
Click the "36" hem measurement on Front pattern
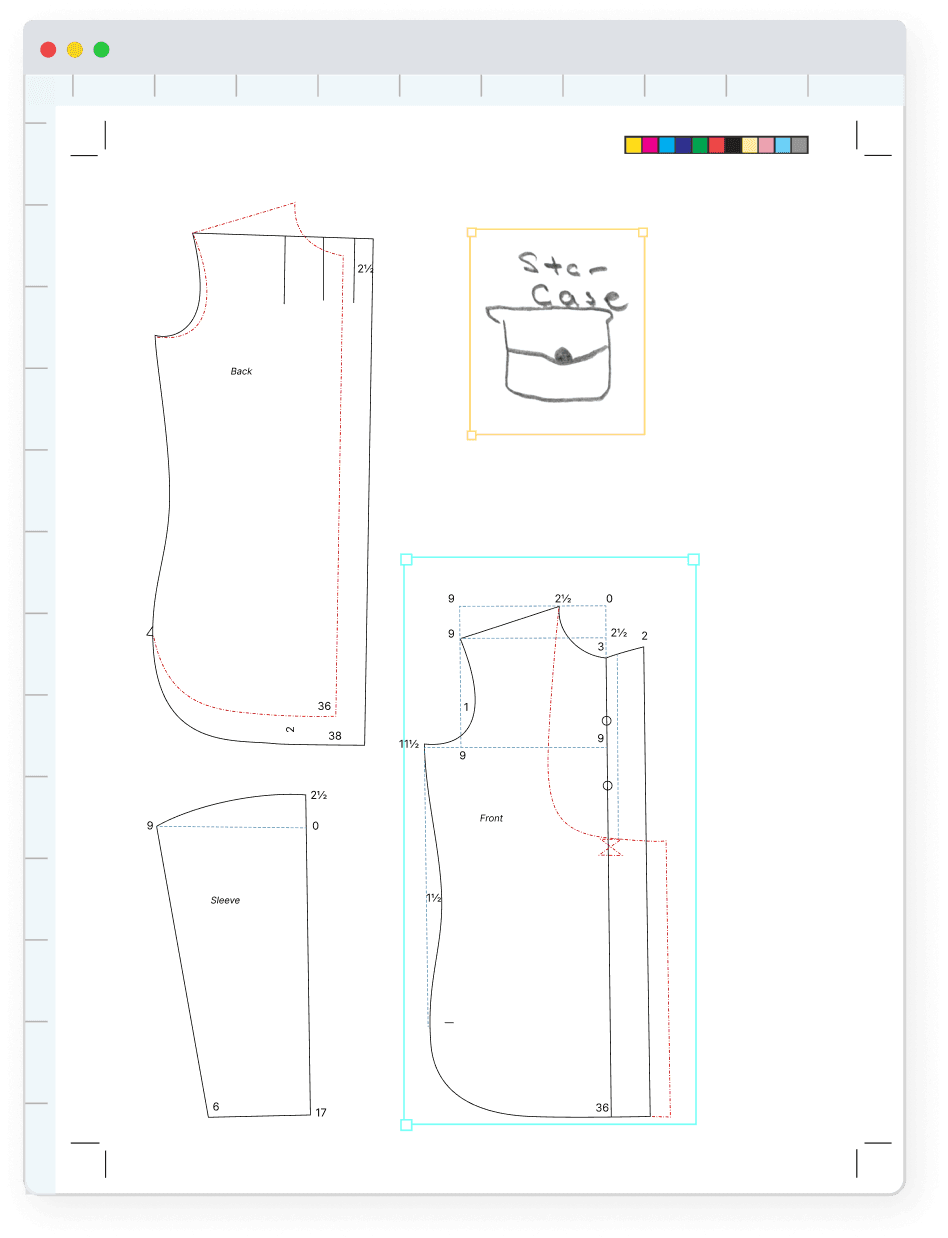pyautogui.click(x=602, y=1107)
